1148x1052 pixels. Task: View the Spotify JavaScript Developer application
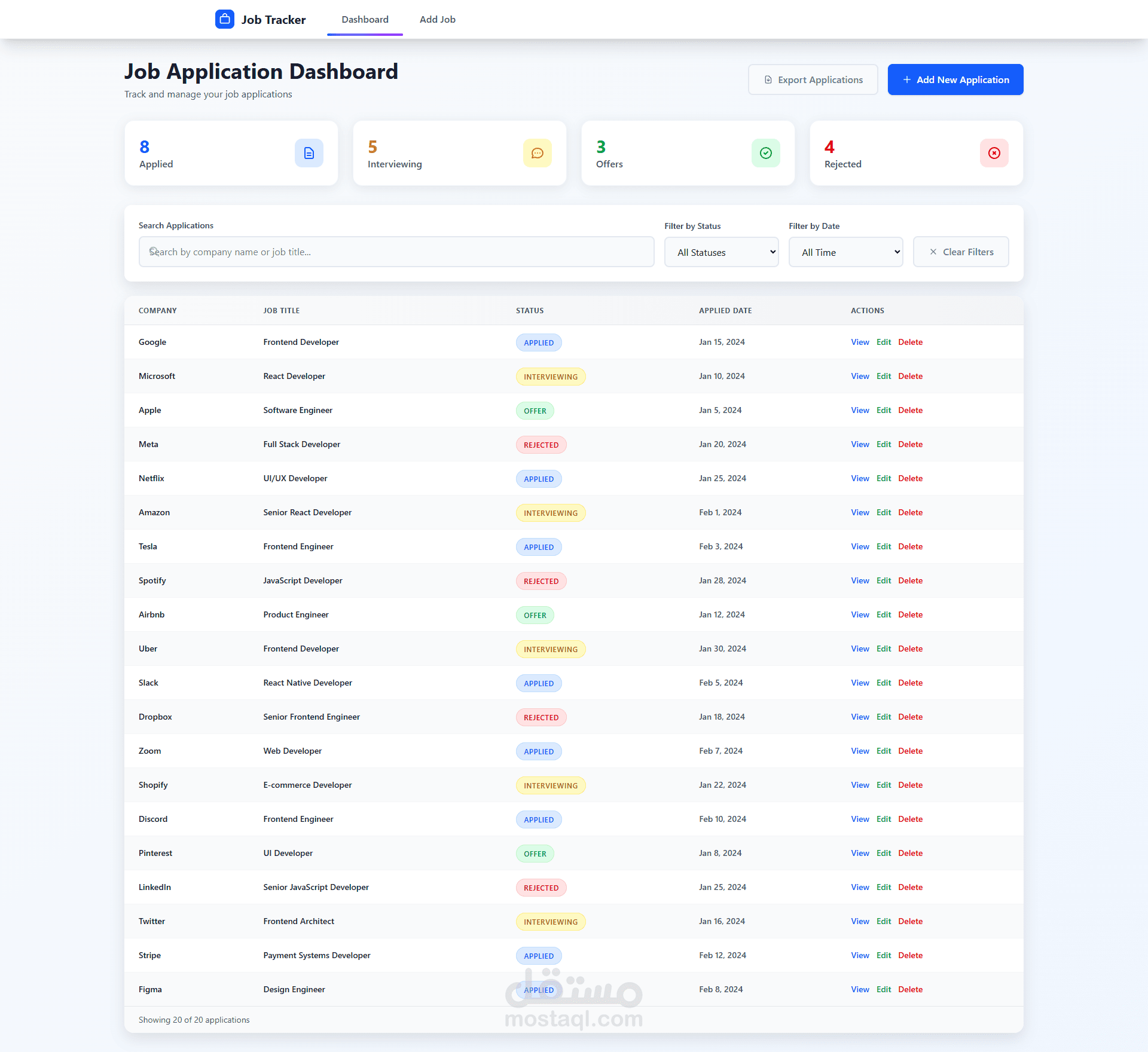tap(860, 580)
